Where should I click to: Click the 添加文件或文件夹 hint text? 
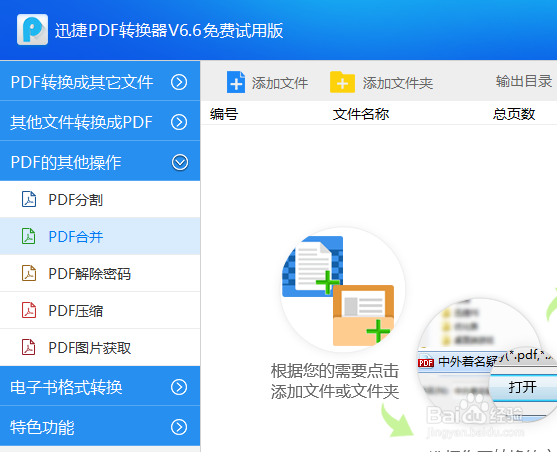(x=335, y=391)
